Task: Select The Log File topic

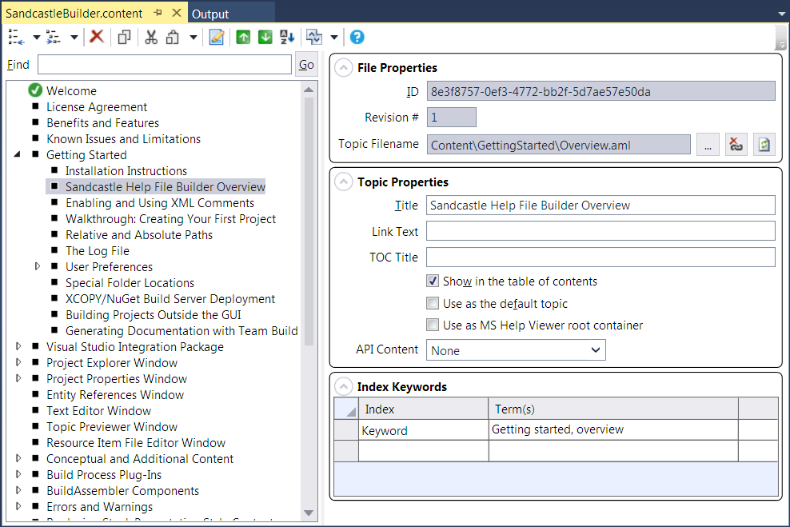Action: click(97, 250)
